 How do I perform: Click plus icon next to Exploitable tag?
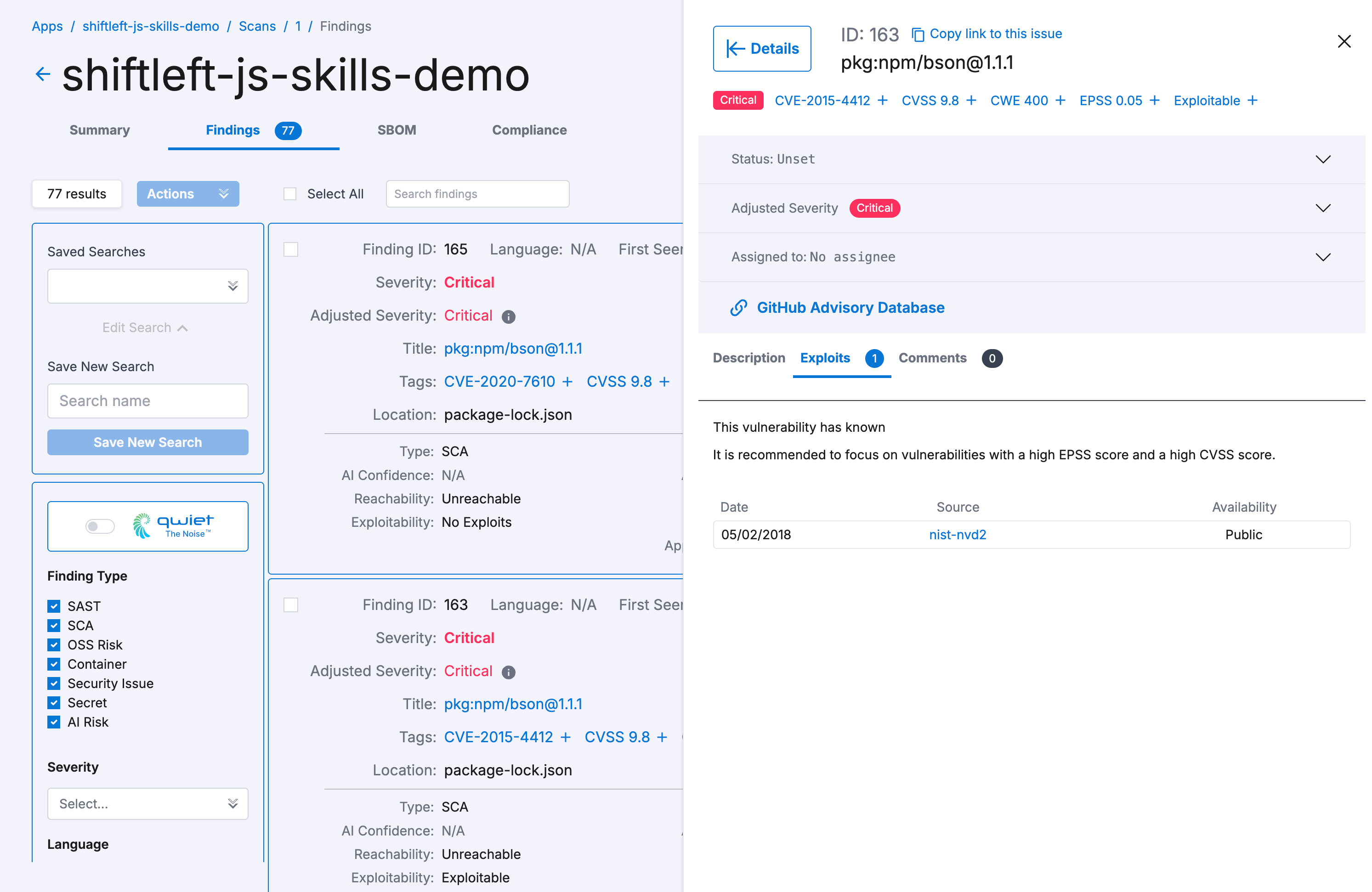(1252, 101)
